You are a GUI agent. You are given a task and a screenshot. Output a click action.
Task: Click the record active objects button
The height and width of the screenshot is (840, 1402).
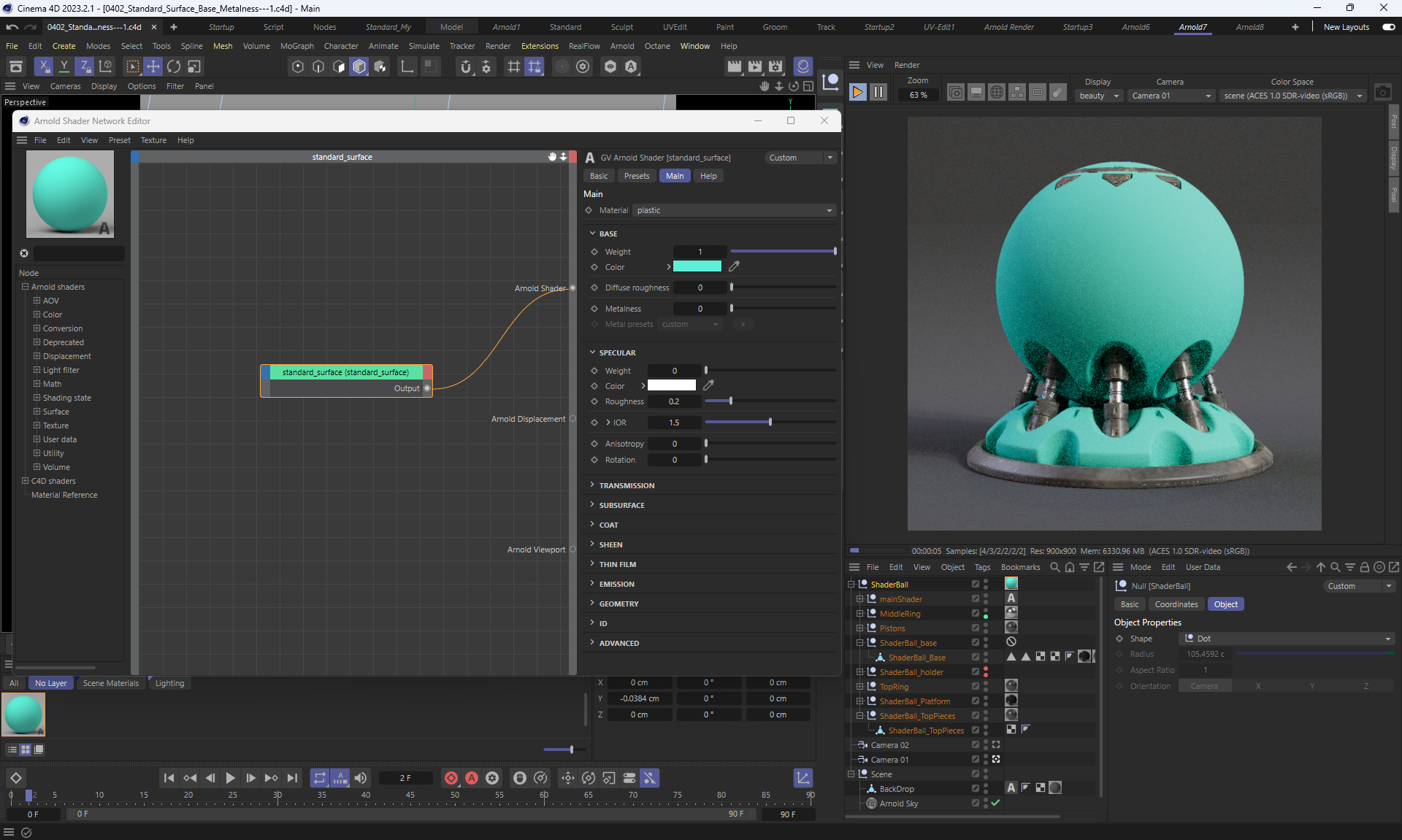451,778
